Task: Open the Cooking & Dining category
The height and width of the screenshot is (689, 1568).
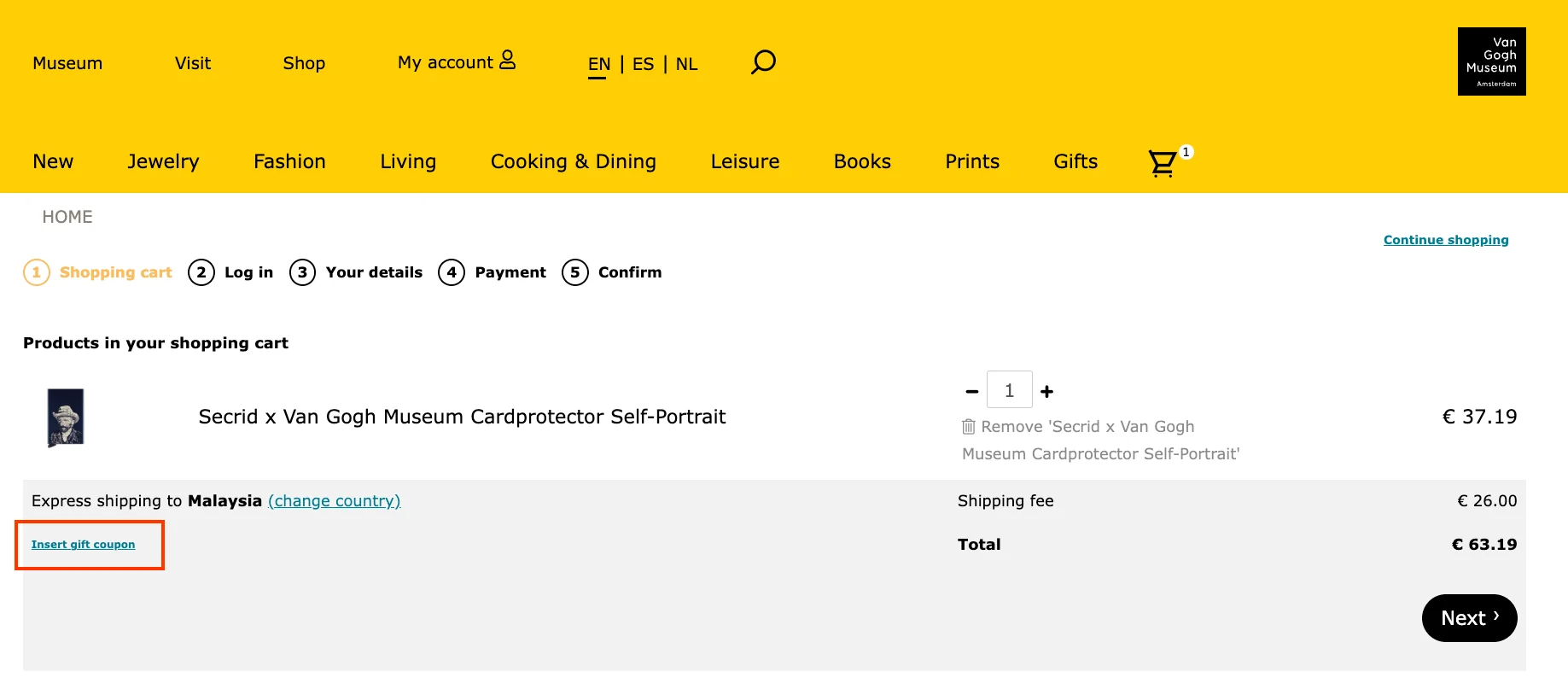Action: (x=574, y=161)
